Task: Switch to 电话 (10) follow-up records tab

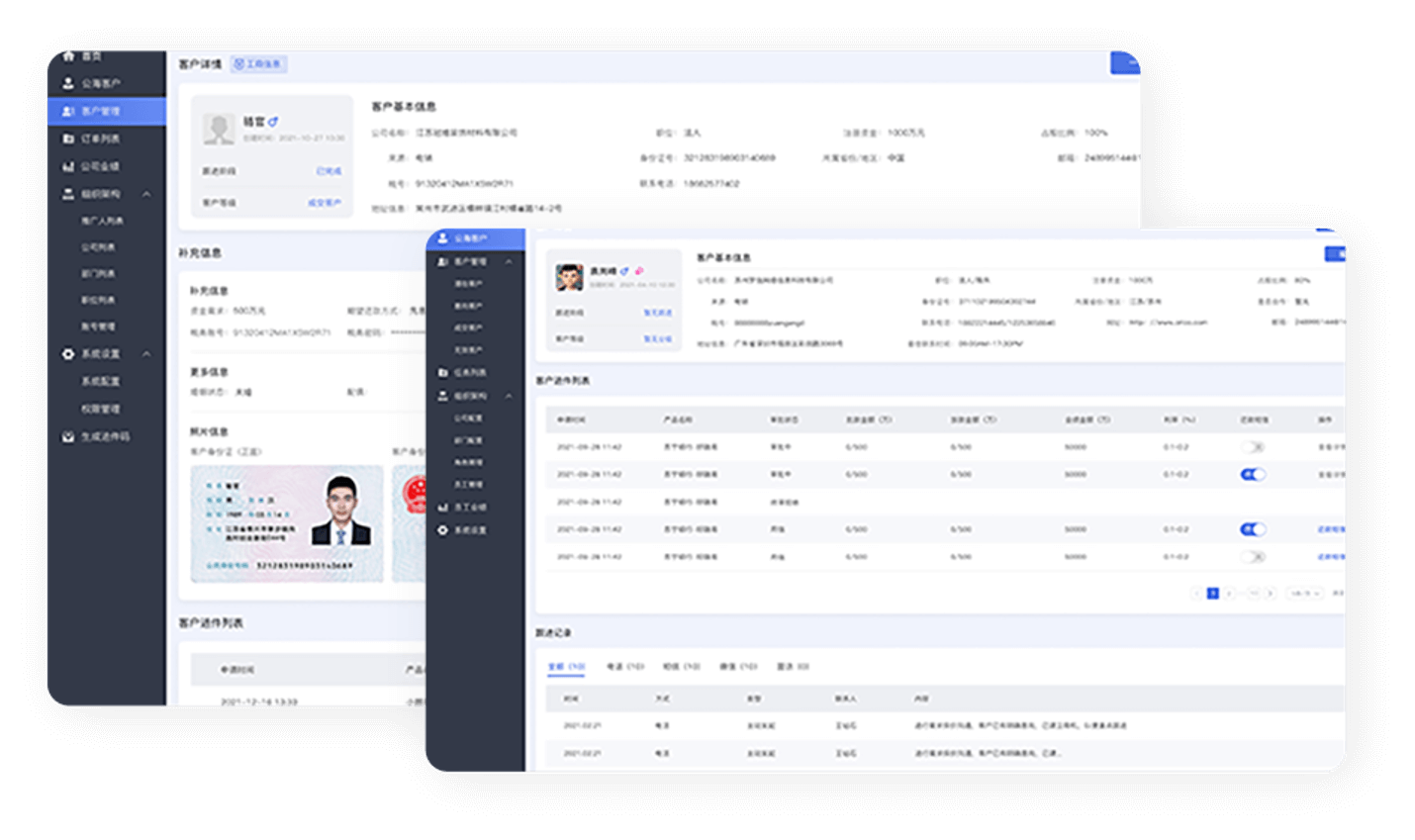Action: (x=625, y=667)
